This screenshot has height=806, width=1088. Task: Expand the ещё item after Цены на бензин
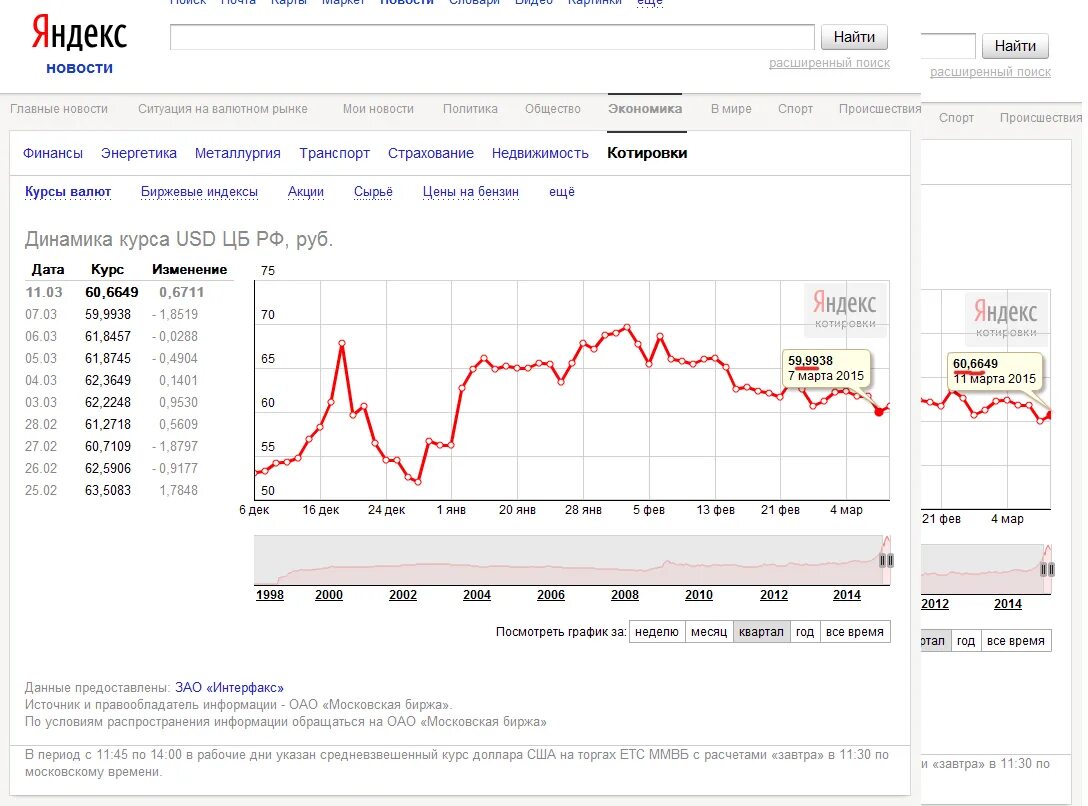tap(562, 192)
